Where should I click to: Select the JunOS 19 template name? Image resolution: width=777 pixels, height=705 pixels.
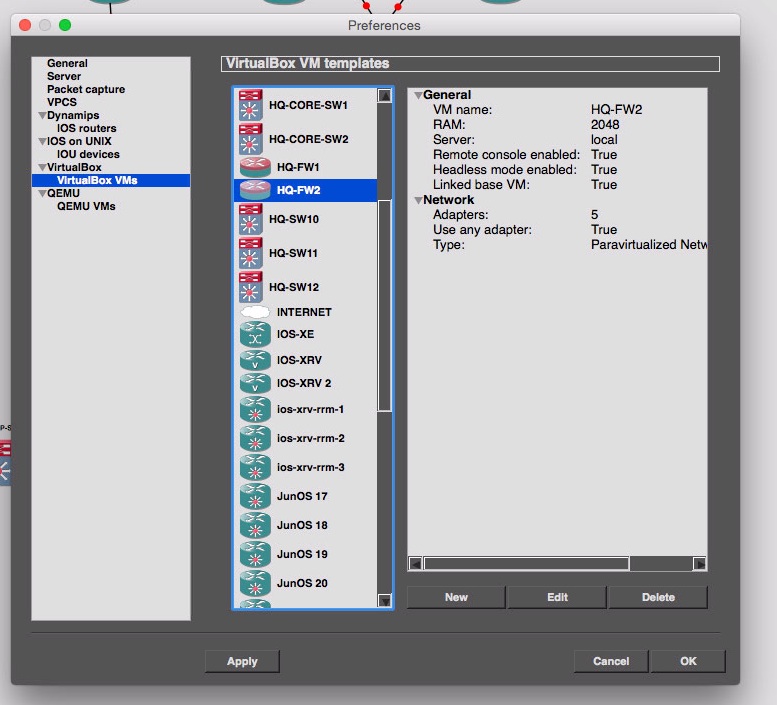coord(302,554)
